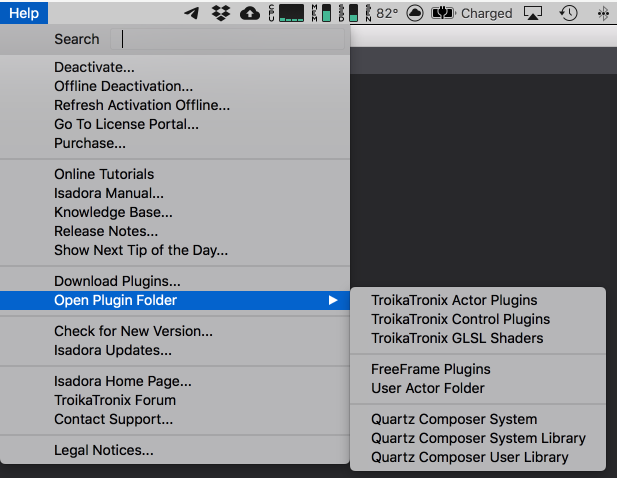Open Quartz Composer System Library folder

coord(478,438)
